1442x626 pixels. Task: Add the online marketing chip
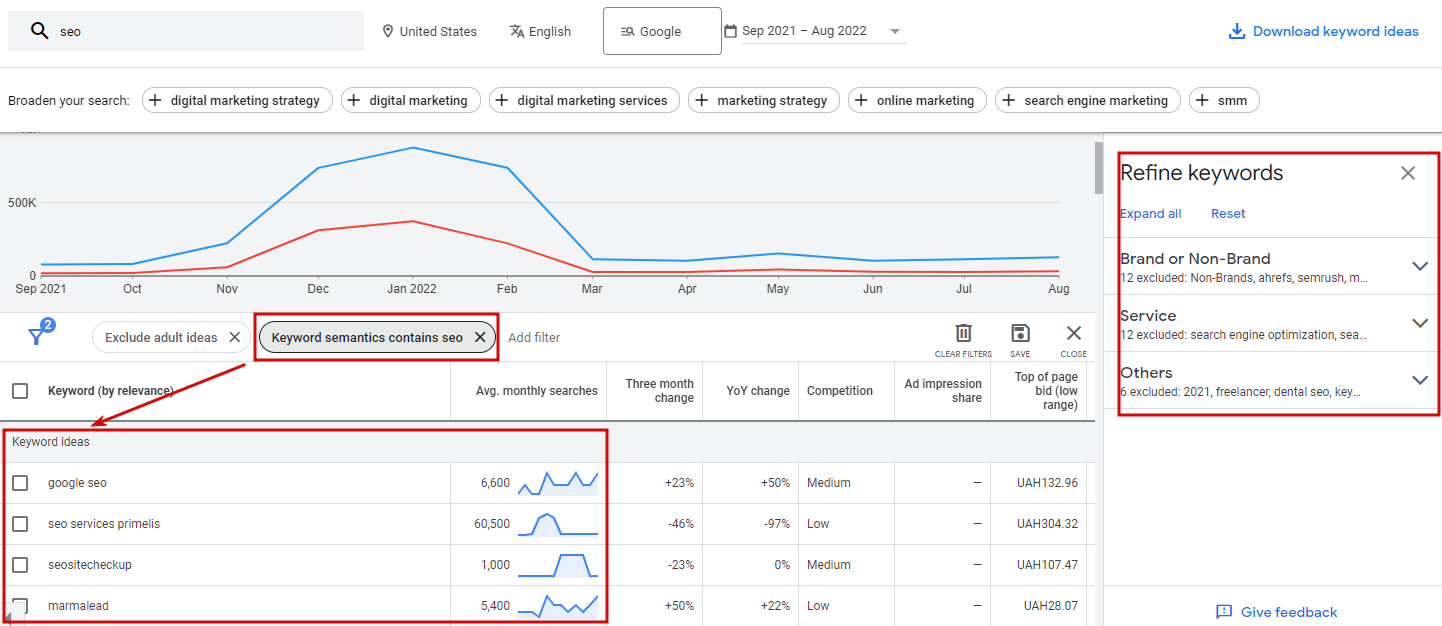coord(917,100)
